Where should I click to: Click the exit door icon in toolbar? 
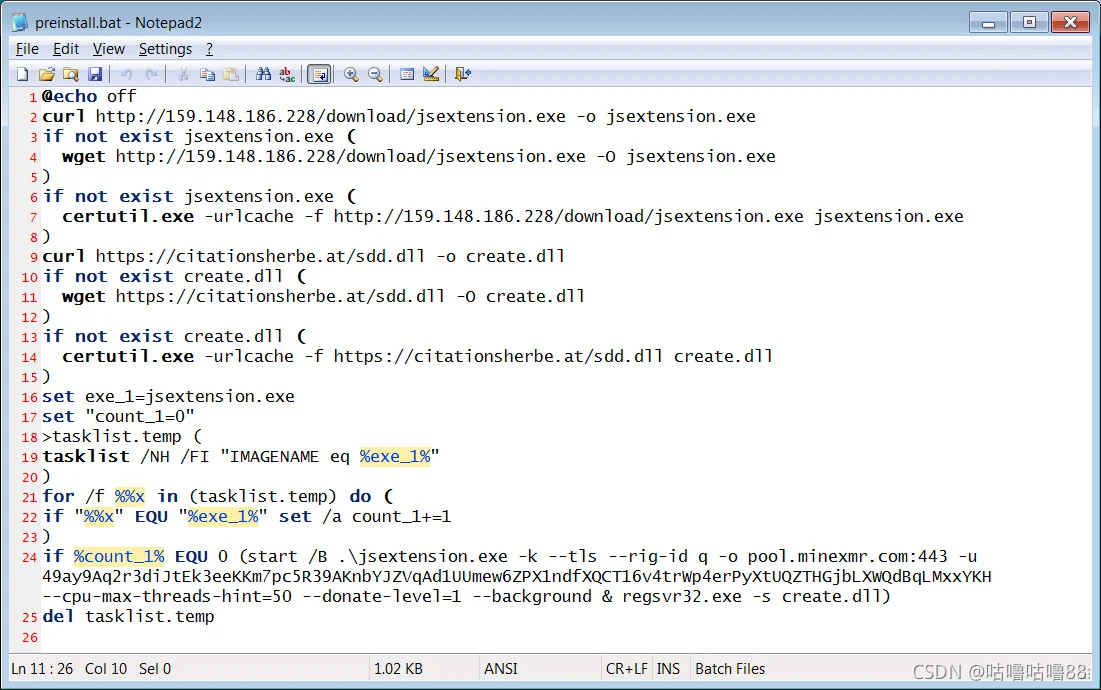point(463,74)
